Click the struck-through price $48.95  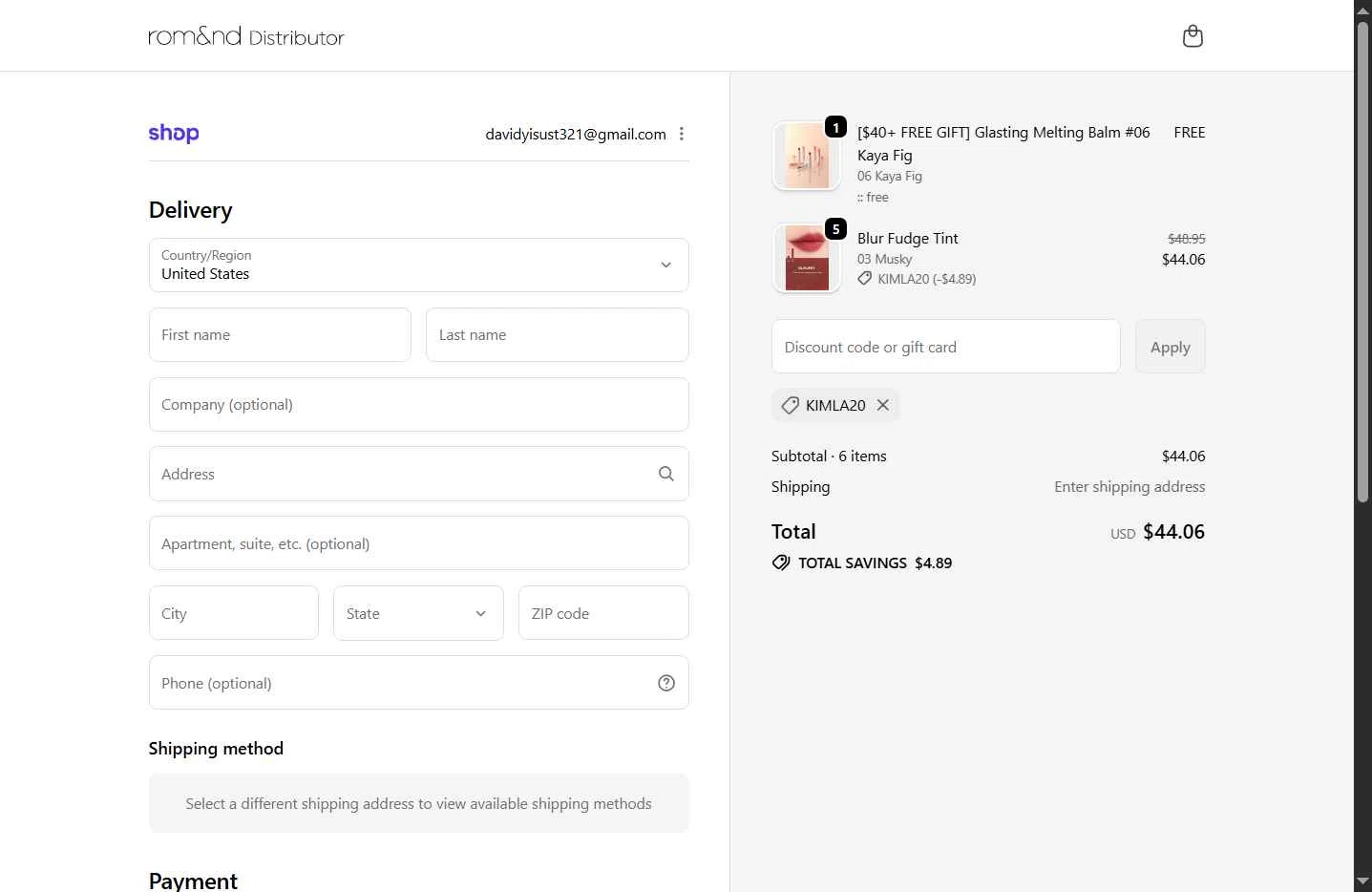pyautogui.click(x=1187, y=239)
